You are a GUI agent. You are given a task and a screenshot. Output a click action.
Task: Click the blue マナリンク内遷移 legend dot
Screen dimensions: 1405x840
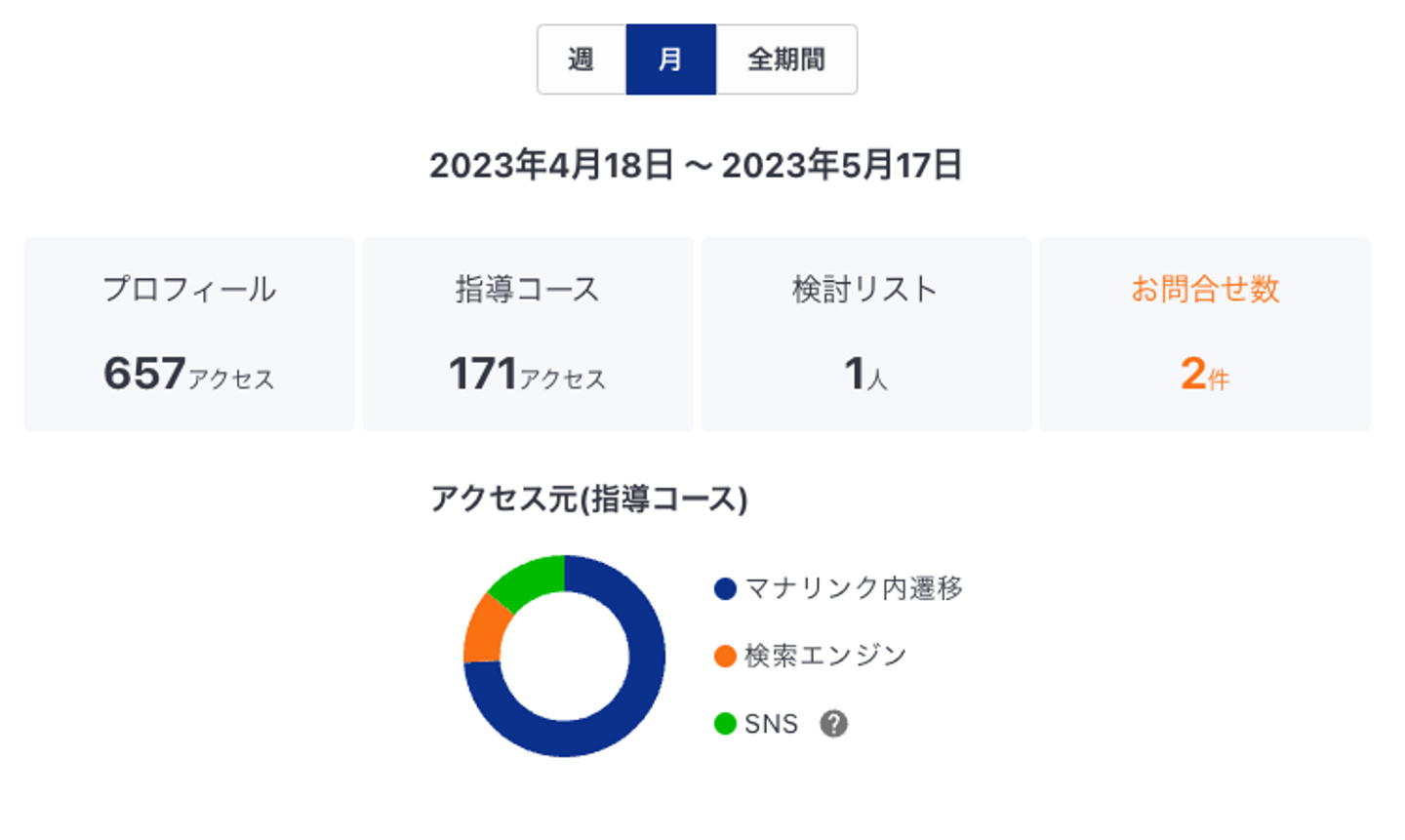point(725,588)
